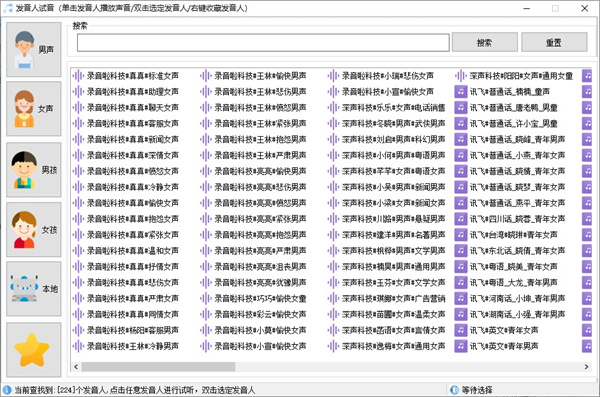Click the 搜索 search button

point(484,42)
